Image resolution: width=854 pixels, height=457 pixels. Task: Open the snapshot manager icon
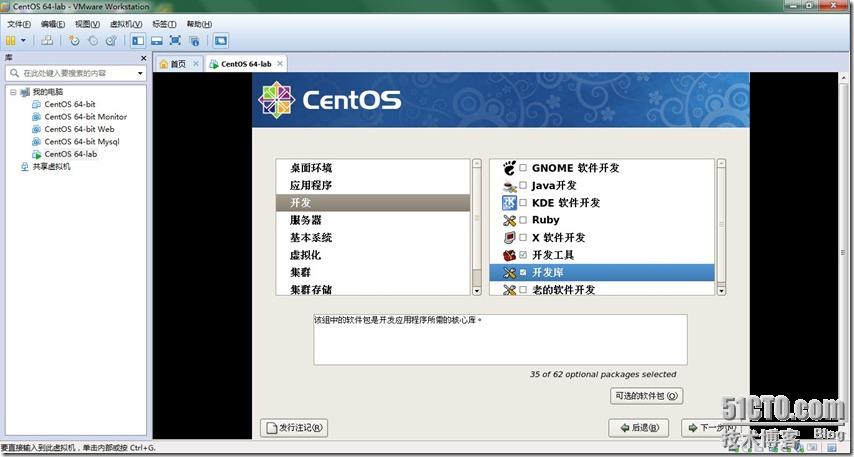point(111,40)
